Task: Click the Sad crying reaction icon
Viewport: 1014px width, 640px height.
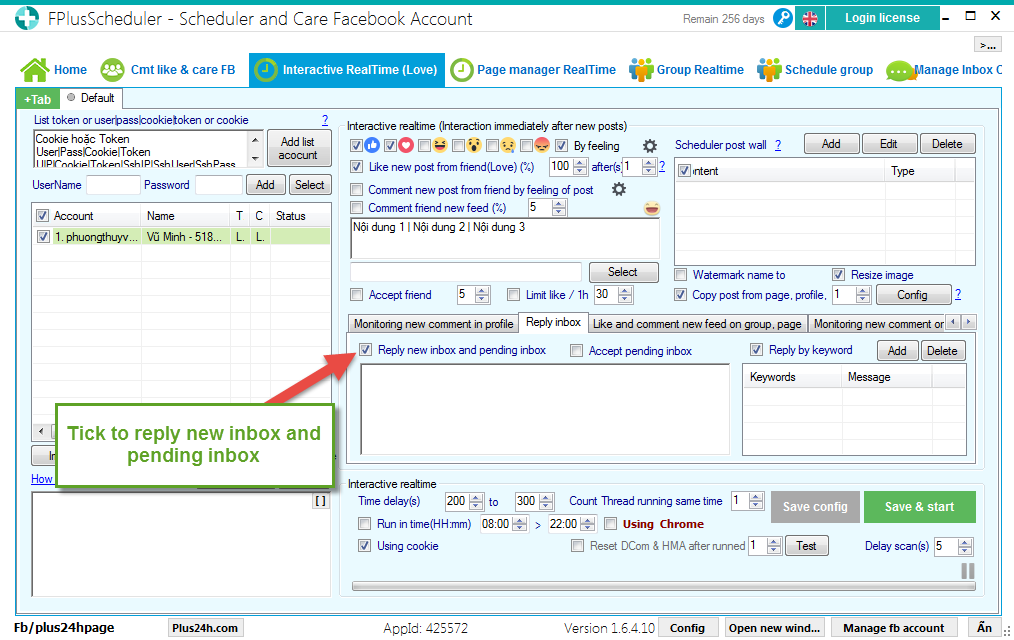Action: (x=508, y=145)
